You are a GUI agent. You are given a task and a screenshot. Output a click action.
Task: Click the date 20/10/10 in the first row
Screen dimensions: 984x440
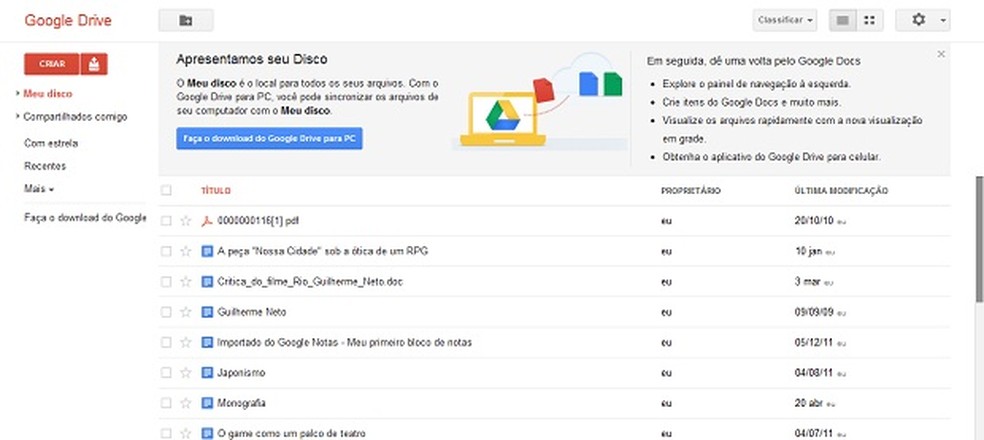tap(813, 221)
